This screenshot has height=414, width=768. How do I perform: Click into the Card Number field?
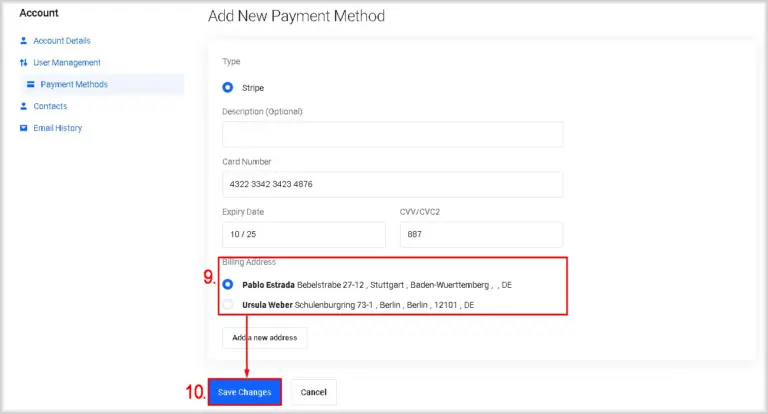point(392,184)
